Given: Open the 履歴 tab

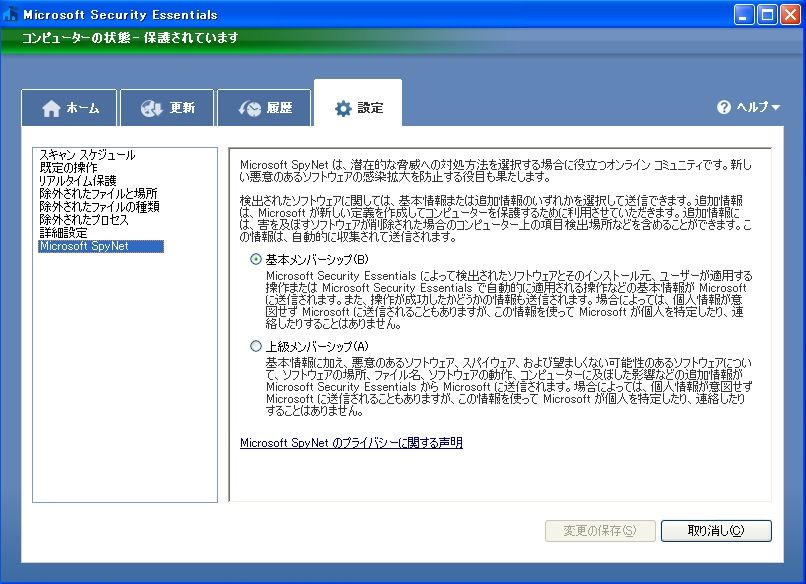Looking at the screenshot, I should click(x=264, y=107).
